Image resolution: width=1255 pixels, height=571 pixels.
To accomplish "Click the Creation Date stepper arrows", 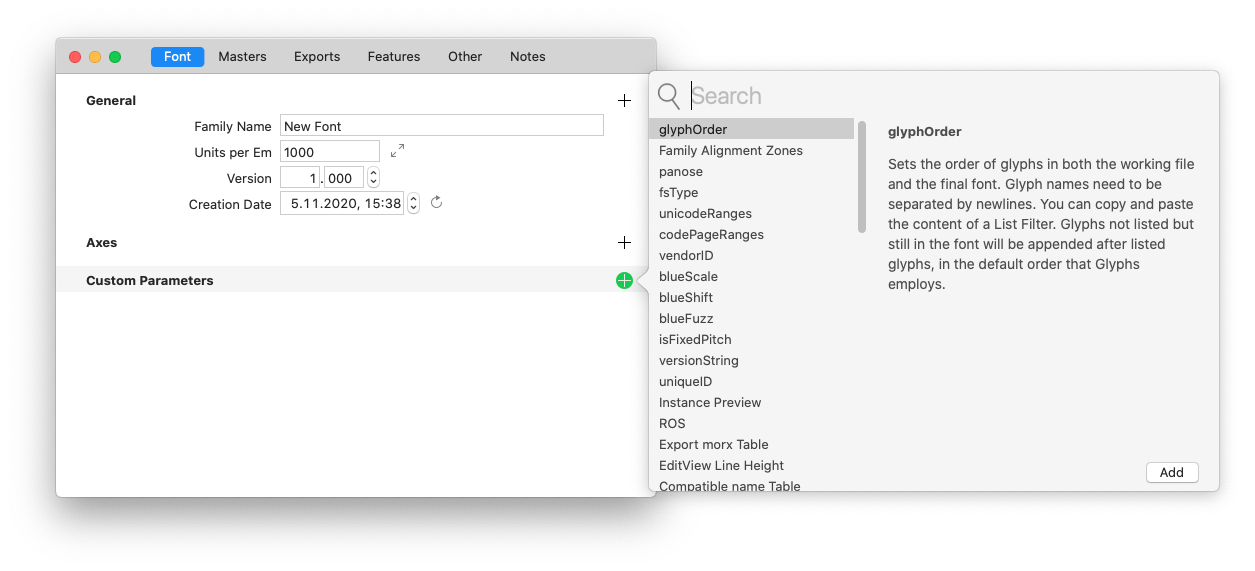I will click(x=413, y=204).
